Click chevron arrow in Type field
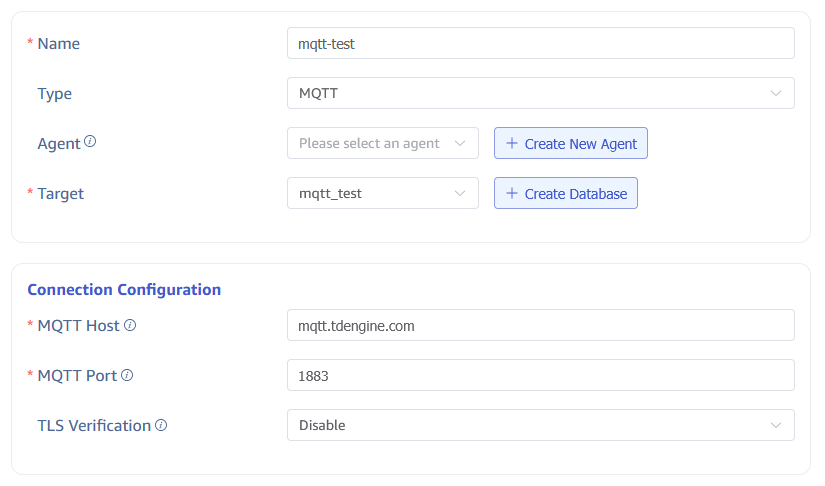The width and height of the screenshot is (825, 486). 776,93
